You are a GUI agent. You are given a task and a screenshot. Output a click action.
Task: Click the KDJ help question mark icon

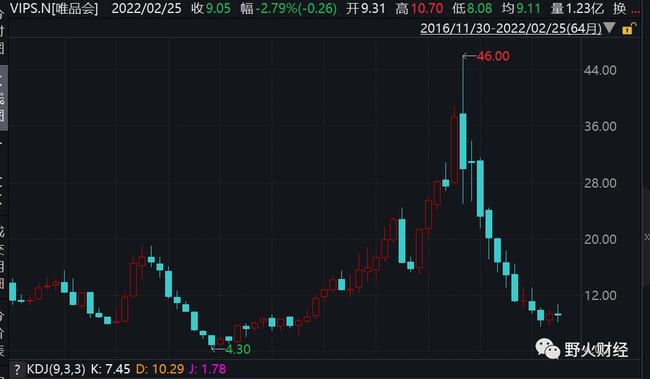[17, 369]
